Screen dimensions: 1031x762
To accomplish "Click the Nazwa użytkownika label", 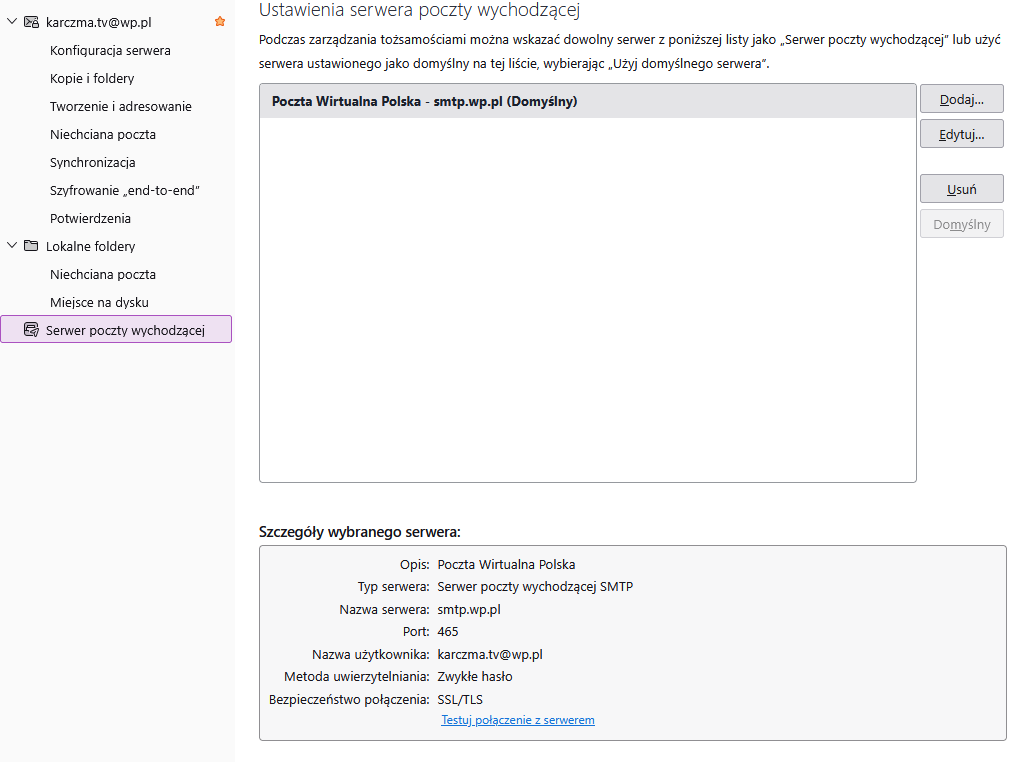I will pyautogui.click(x=371, y=654).
